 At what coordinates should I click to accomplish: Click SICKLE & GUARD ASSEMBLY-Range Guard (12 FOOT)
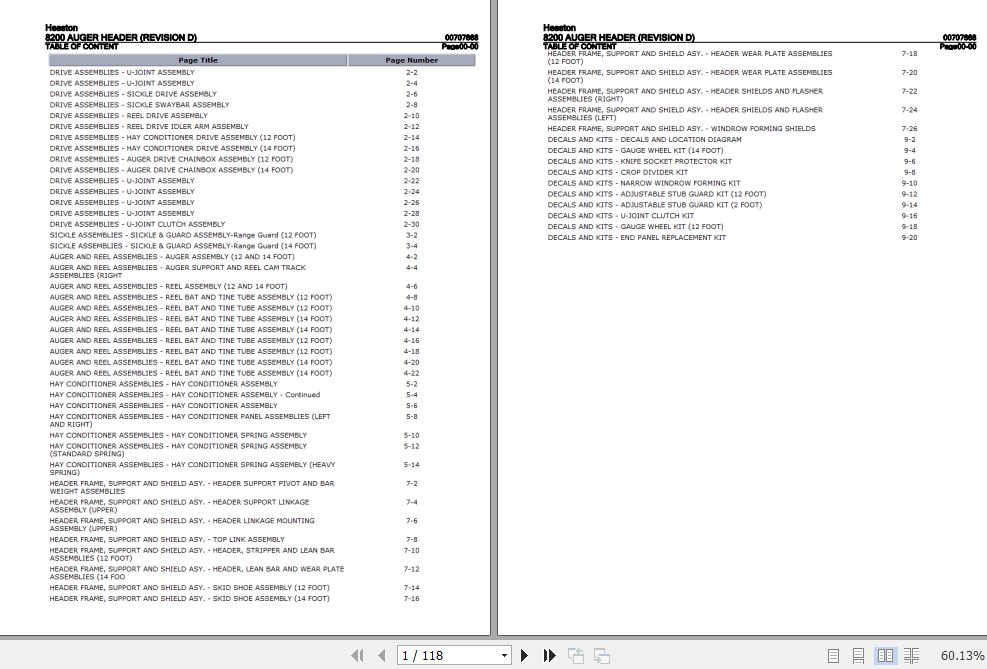click(x=183, y=235)
